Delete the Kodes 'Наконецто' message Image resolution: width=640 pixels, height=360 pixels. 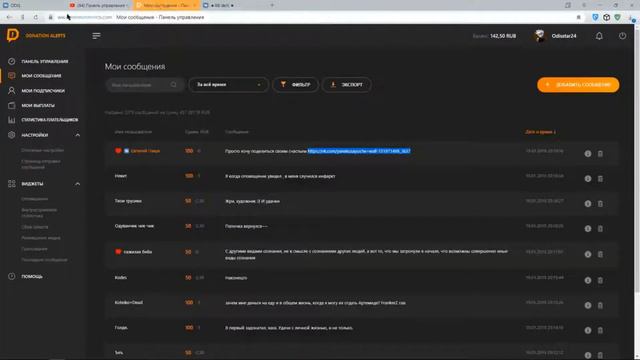tap(600, 280)
